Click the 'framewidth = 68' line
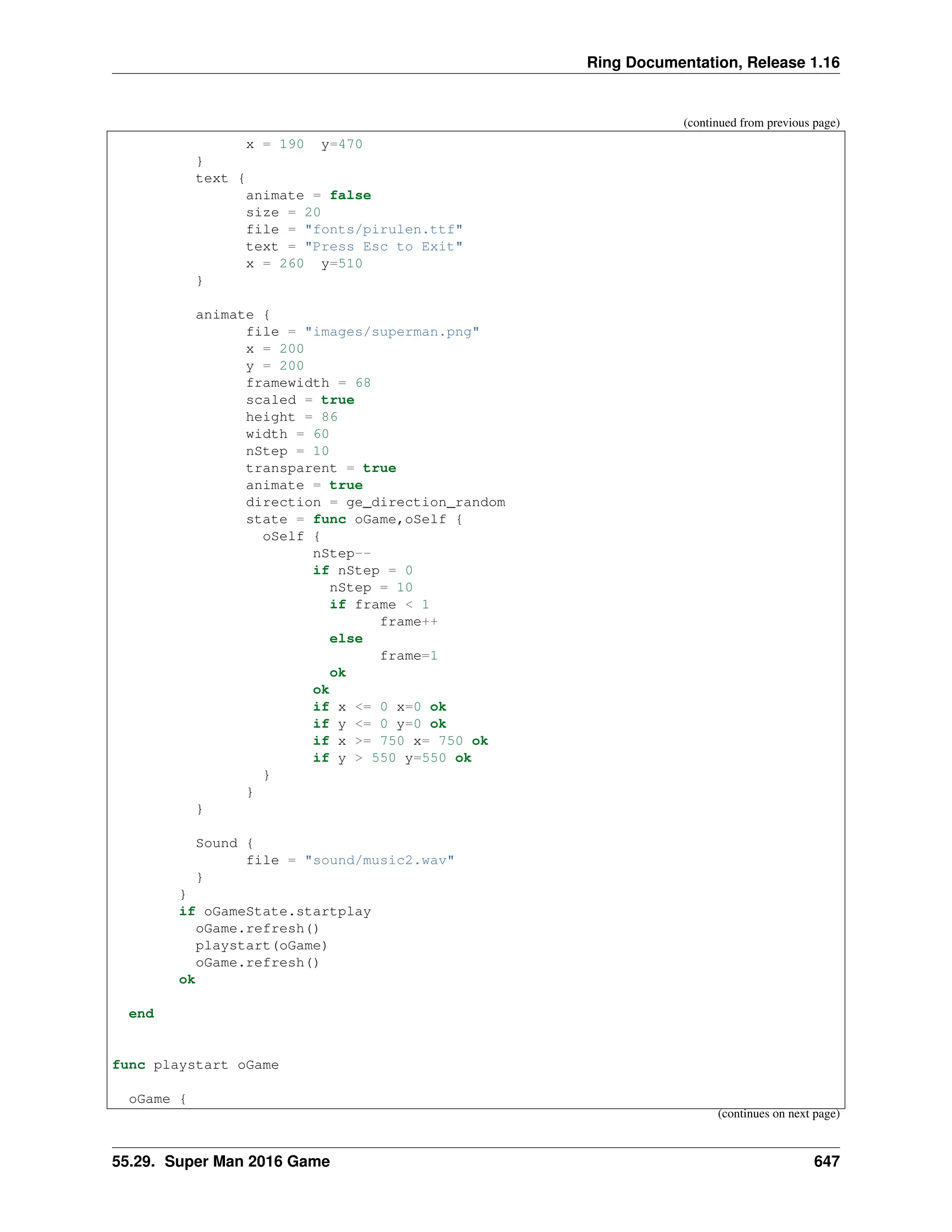 pyautogui.click(x=308, y=383)
